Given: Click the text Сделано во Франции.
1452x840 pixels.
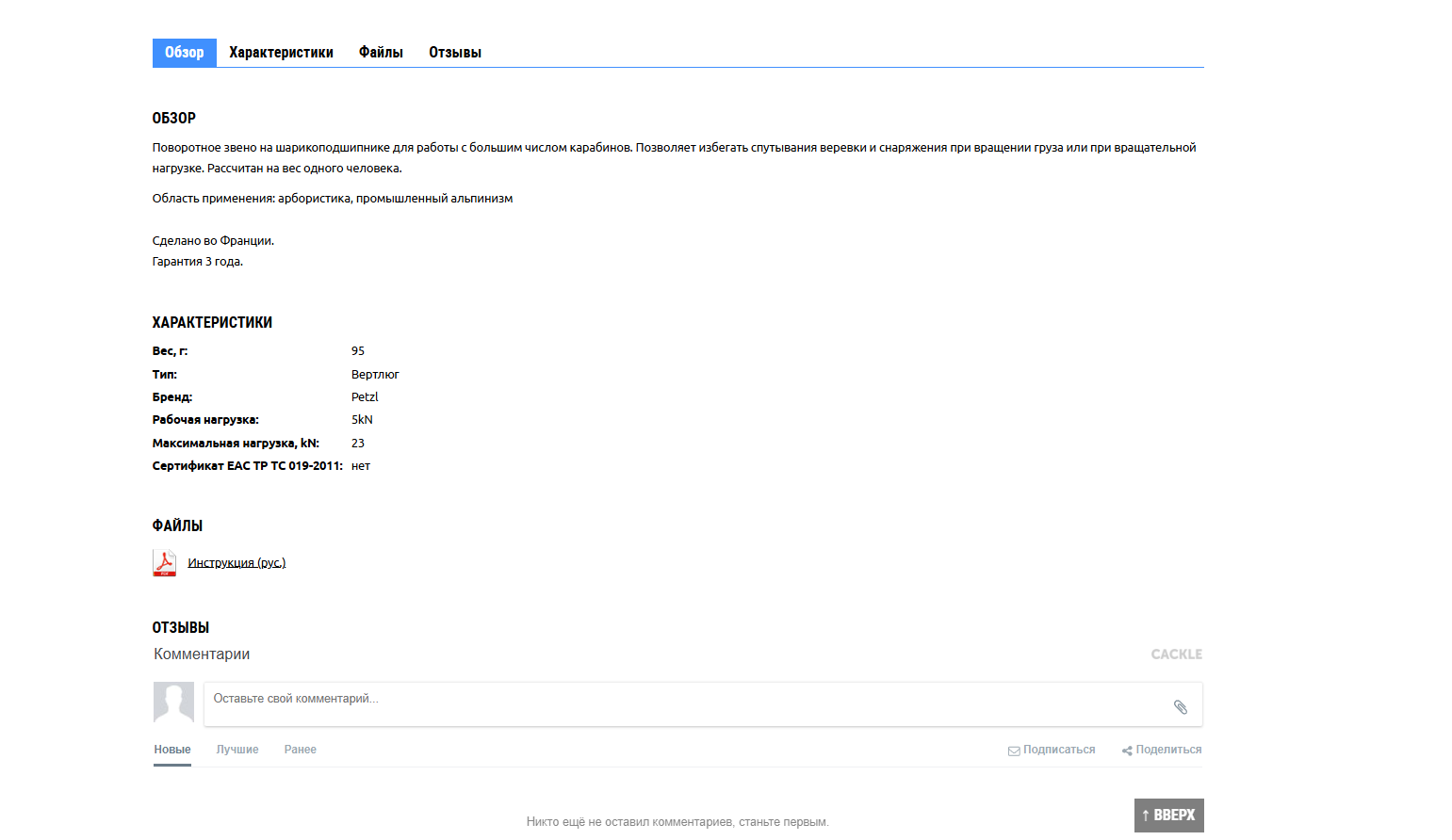Looking at the screenshot, I should point(213,241).
